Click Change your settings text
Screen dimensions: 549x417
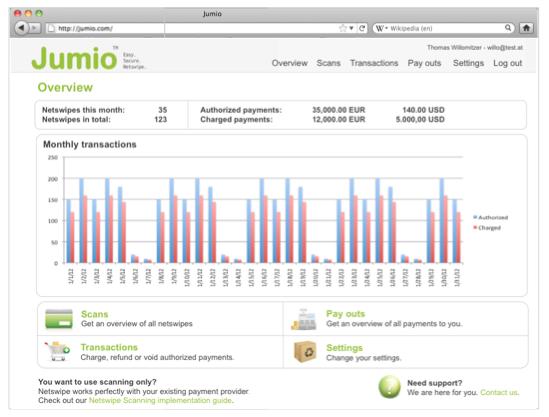tap(363, 358)
